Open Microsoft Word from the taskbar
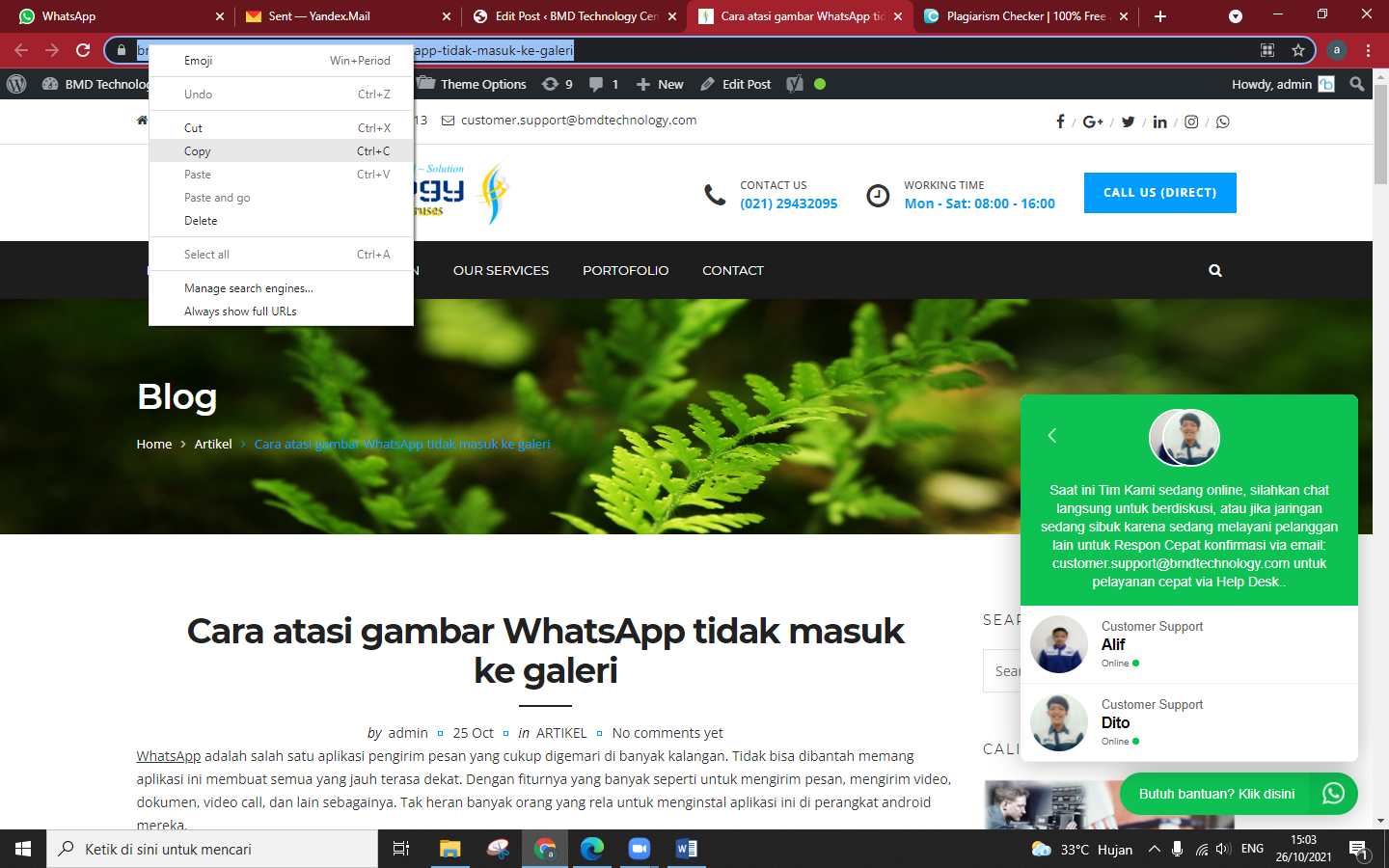The width and height of the screenshot is (1389, 868). click(x=686, y=849)
